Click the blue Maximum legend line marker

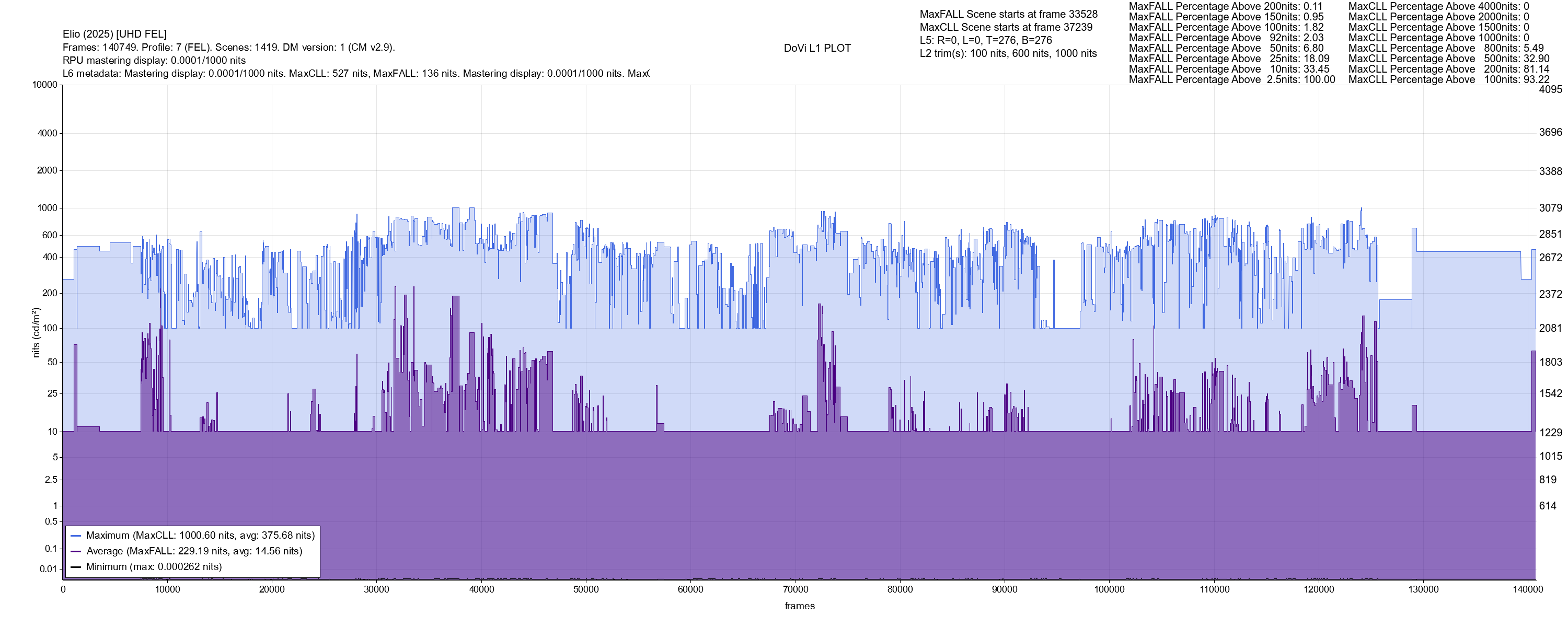click(x=76, y=536)
